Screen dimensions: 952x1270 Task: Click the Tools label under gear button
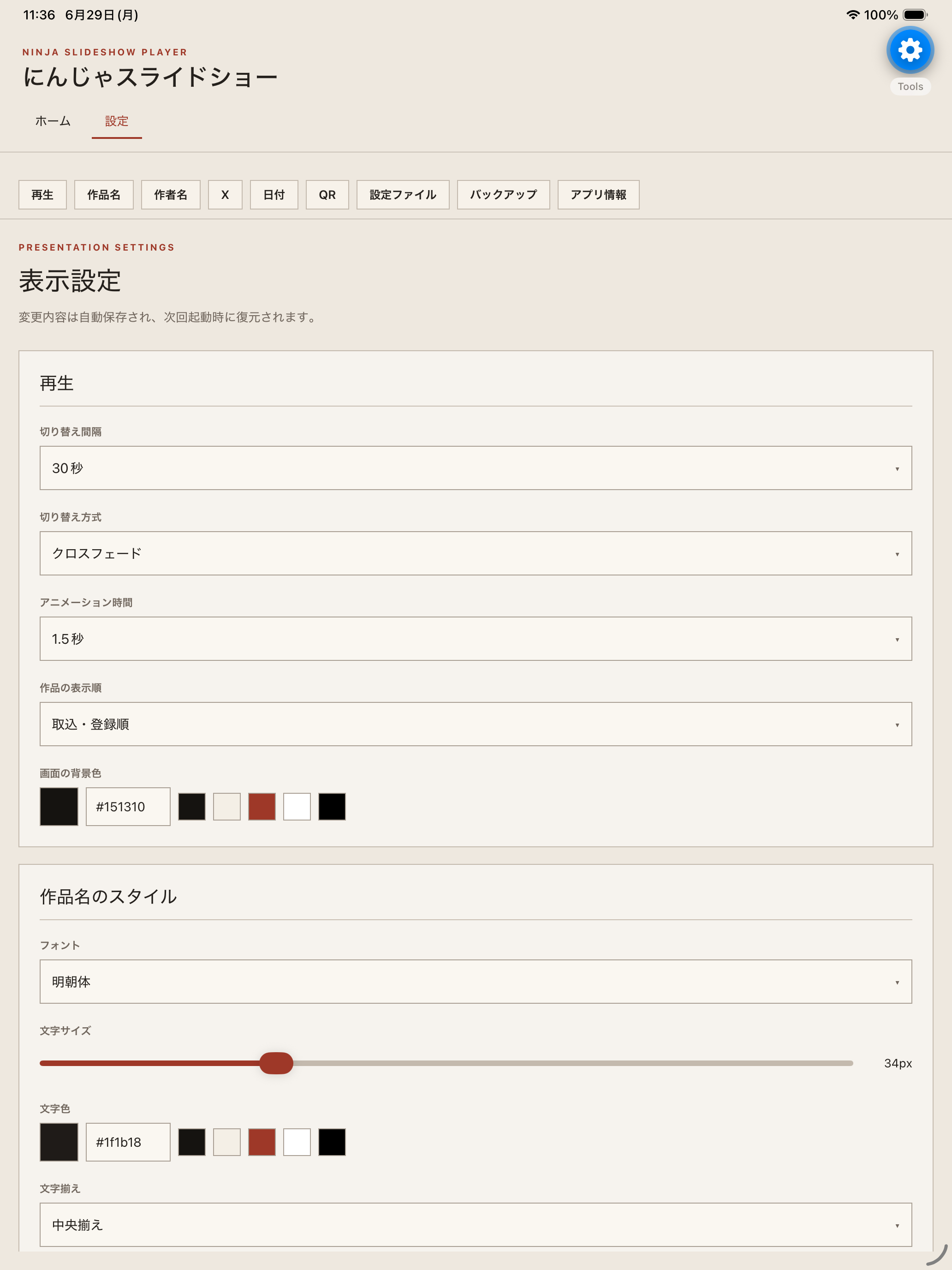[910, 87]
